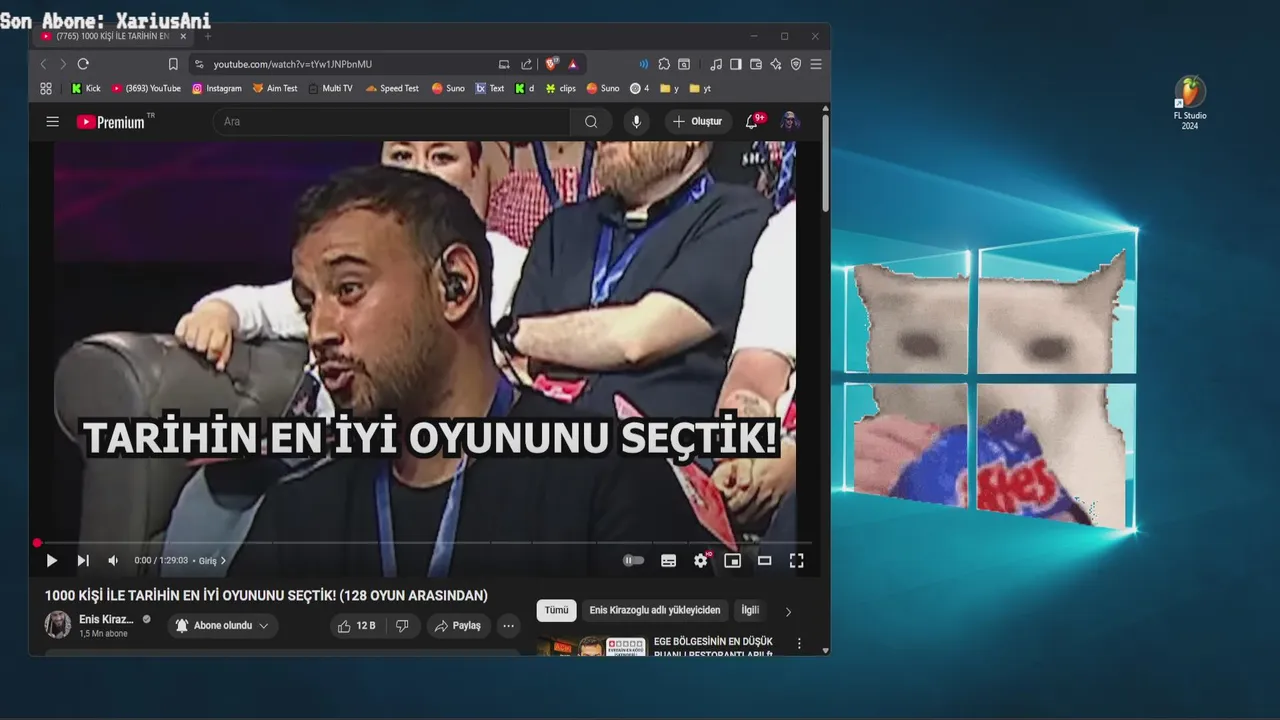The image size is (1280, 720).
Task: Open the 'Kick' bookmark
Action: pyautogui.click(x=86, y=88)
